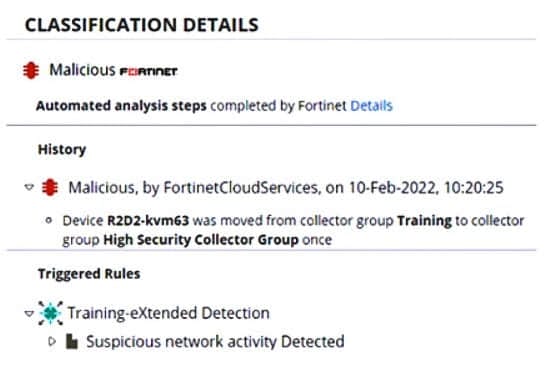
Task: Click the Automated analysis steps text
Action: 121,105
